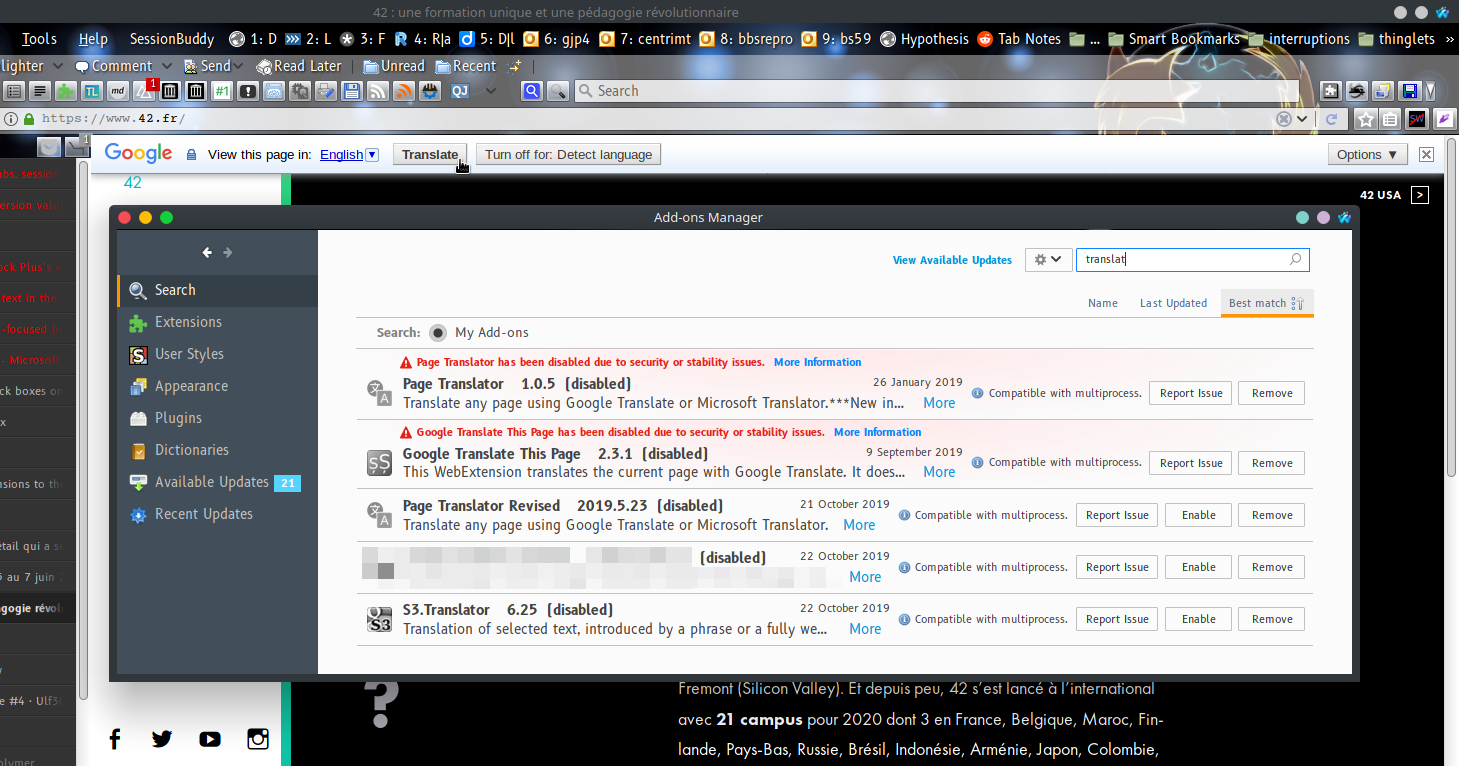Click the md markdown toolbar icon
Screen dimensions: 1459x766
click(118, 91)
